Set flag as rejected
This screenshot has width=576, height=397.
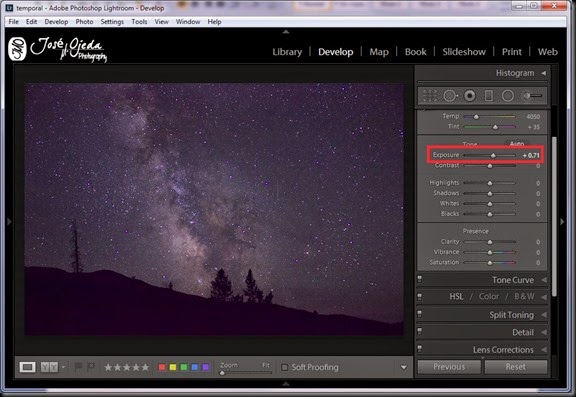pyautogui.click(x=90, y=367)
